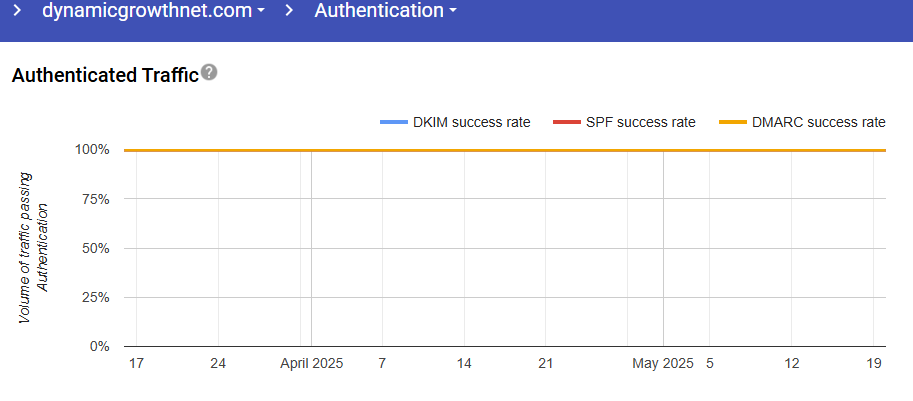This screenshot has height=401, width=913.
Task: Select the May 2025 x-axis label
Action: coord(662,364)
